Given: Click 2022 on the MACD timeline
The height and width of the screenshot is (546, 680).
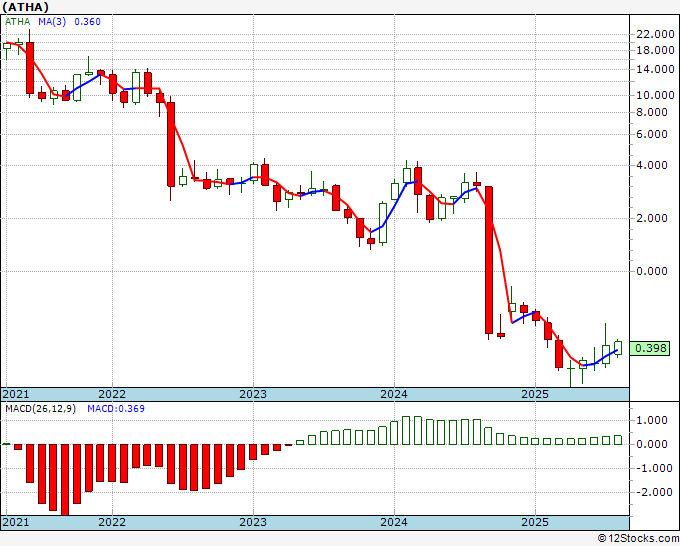Looking at the screenshot, I should [x=112, y=522].
